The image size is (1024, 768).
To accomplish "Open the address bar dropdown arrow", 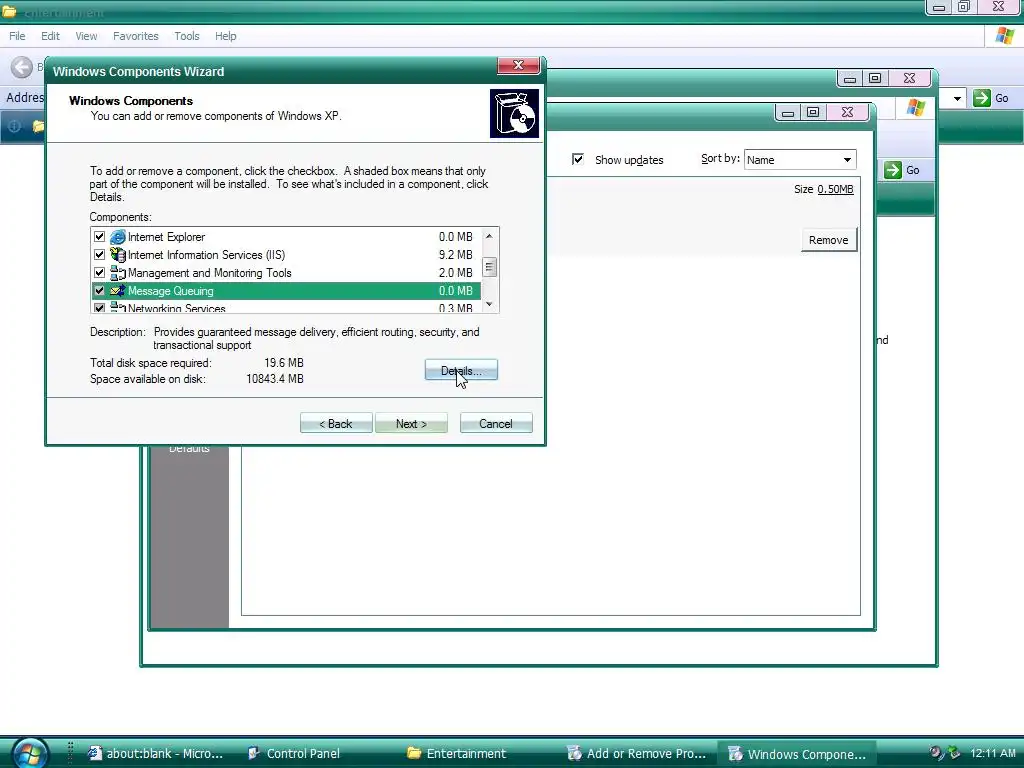I will pos(957,99).
